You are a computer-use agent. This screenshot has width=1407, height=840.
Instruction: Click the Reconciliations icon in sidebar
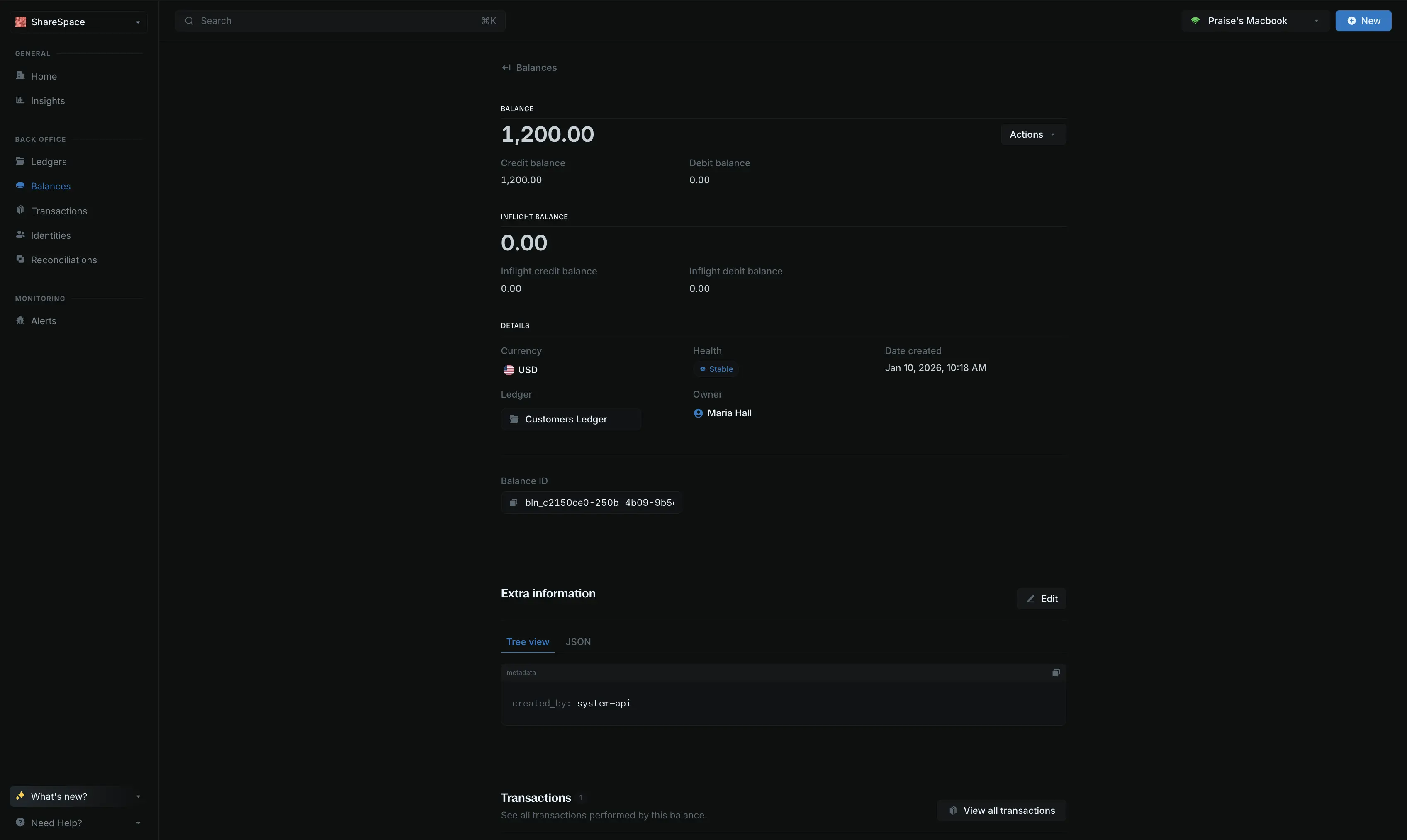20,259
